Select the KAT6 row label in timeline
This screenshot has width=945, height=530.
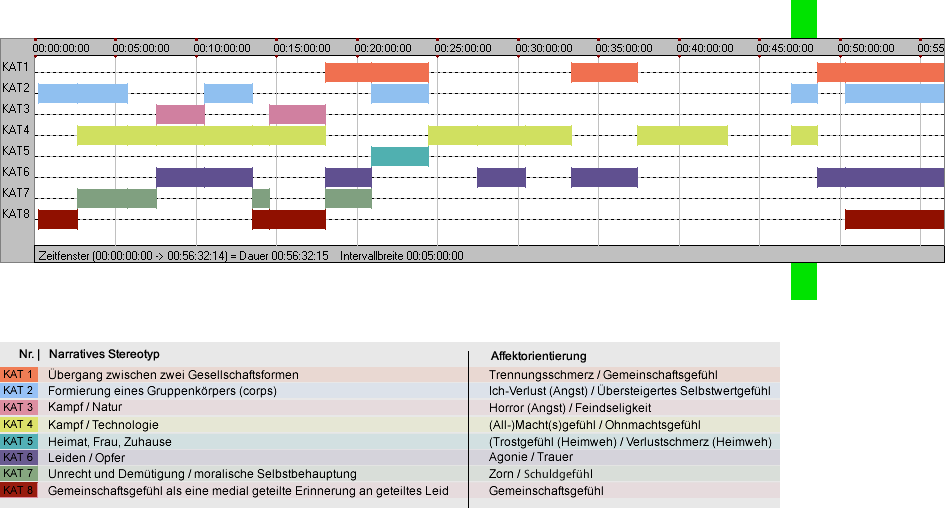coord(16,172)
